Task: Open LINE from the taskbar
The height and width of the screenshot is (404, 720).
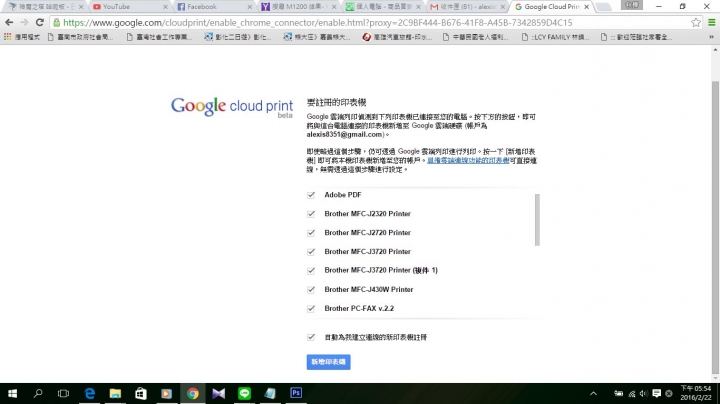Action: coord(244,393)
